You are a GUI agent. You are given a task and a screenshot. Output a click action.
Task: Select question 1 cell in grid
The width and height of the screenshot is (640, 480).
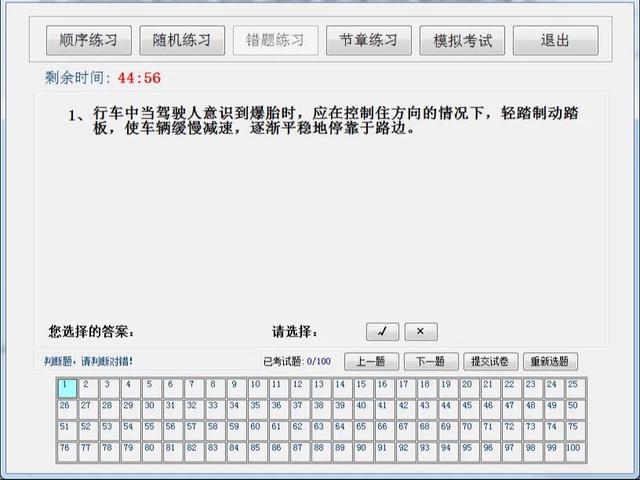point(67,388)
